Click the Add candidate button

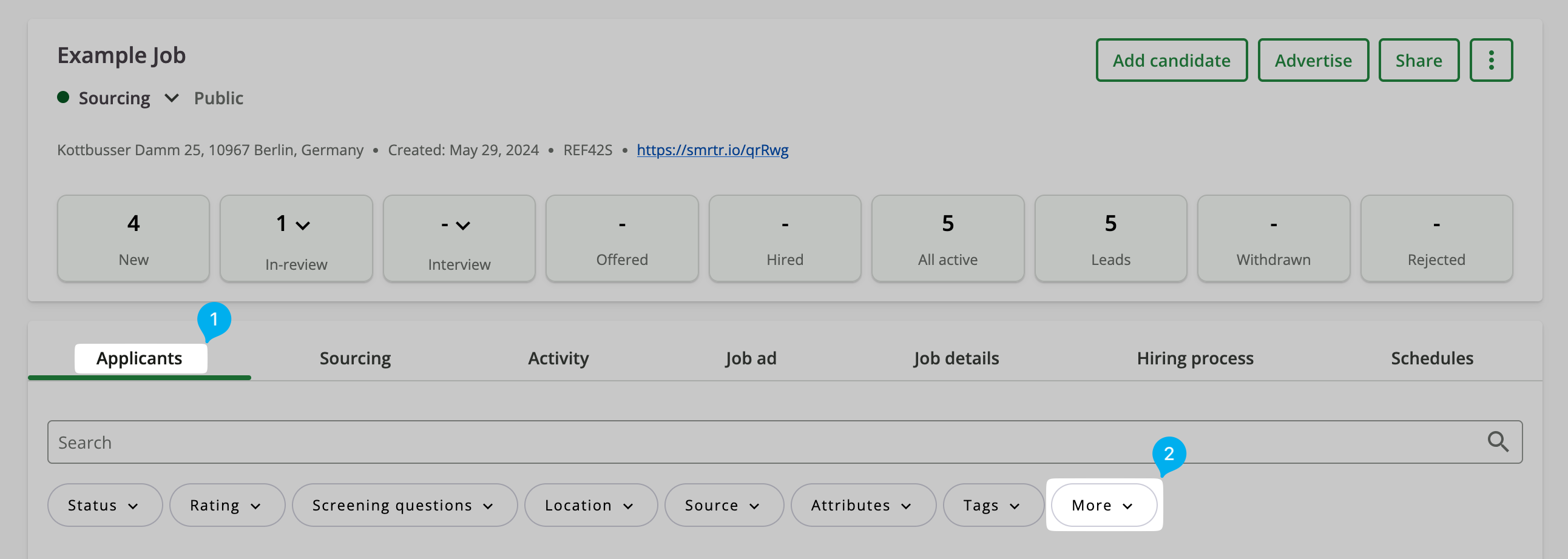(1171, 60)
